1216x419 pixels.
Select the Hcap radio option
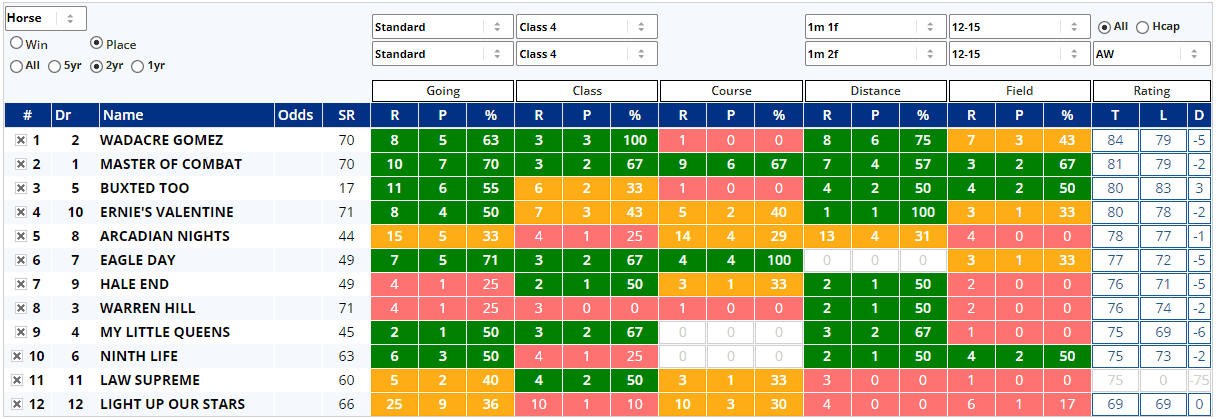[x=1143, y=27]
